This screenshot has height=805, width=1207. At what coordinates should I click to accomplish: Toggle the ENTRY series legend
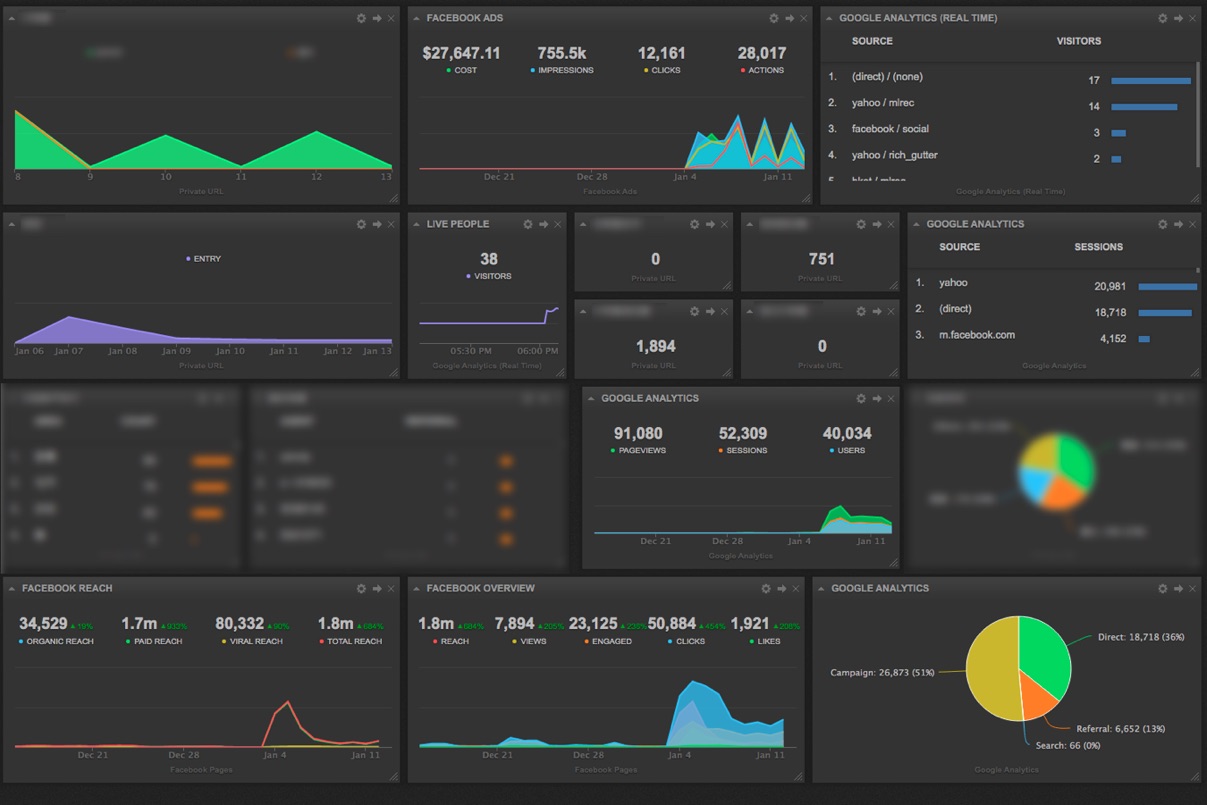[x=203, y=259]
